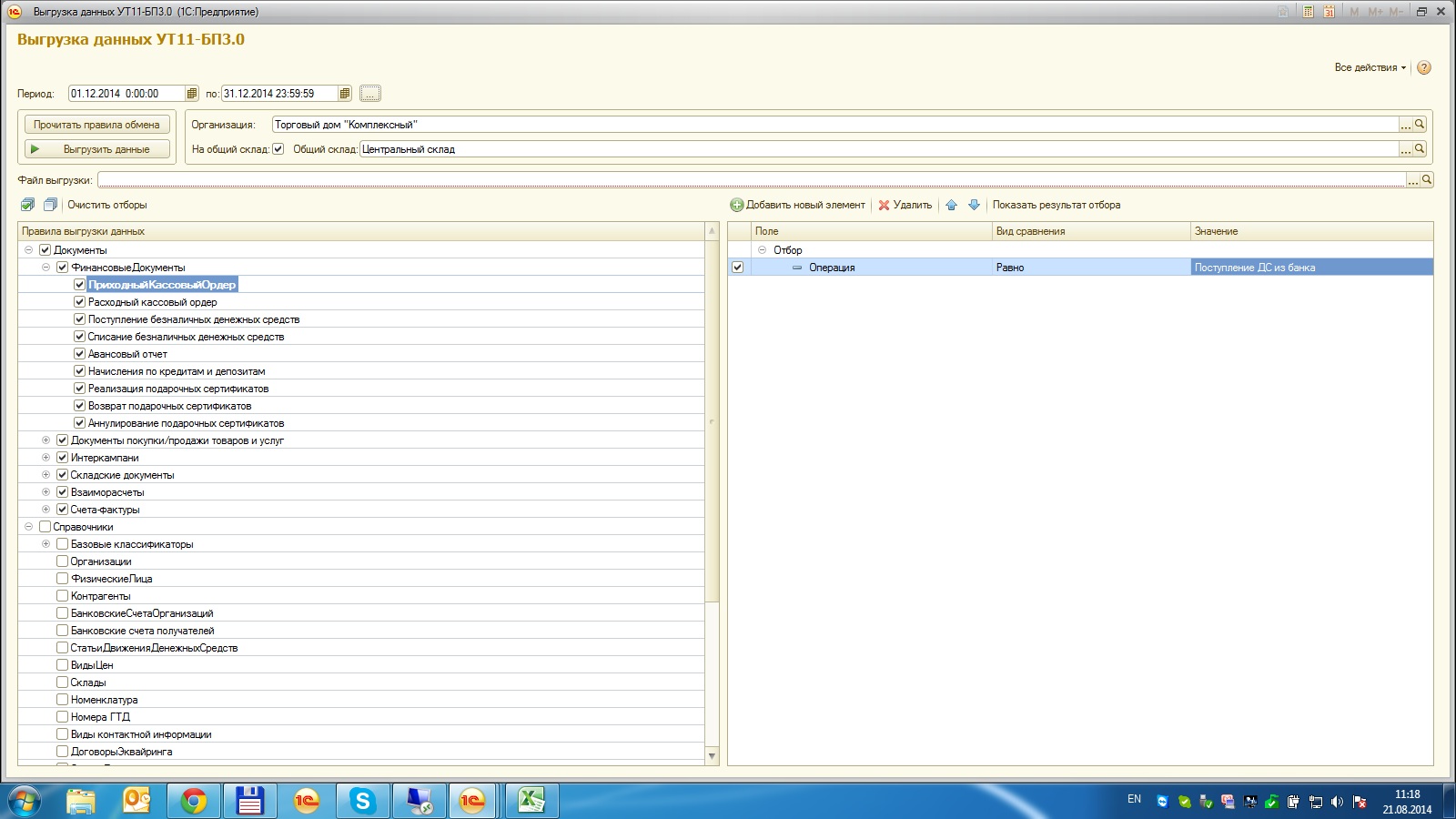Image resolution: width=1456 pixels, height=819 pixels.
Task: Expand the Счета-фактуры node
Action: (45, 510)
